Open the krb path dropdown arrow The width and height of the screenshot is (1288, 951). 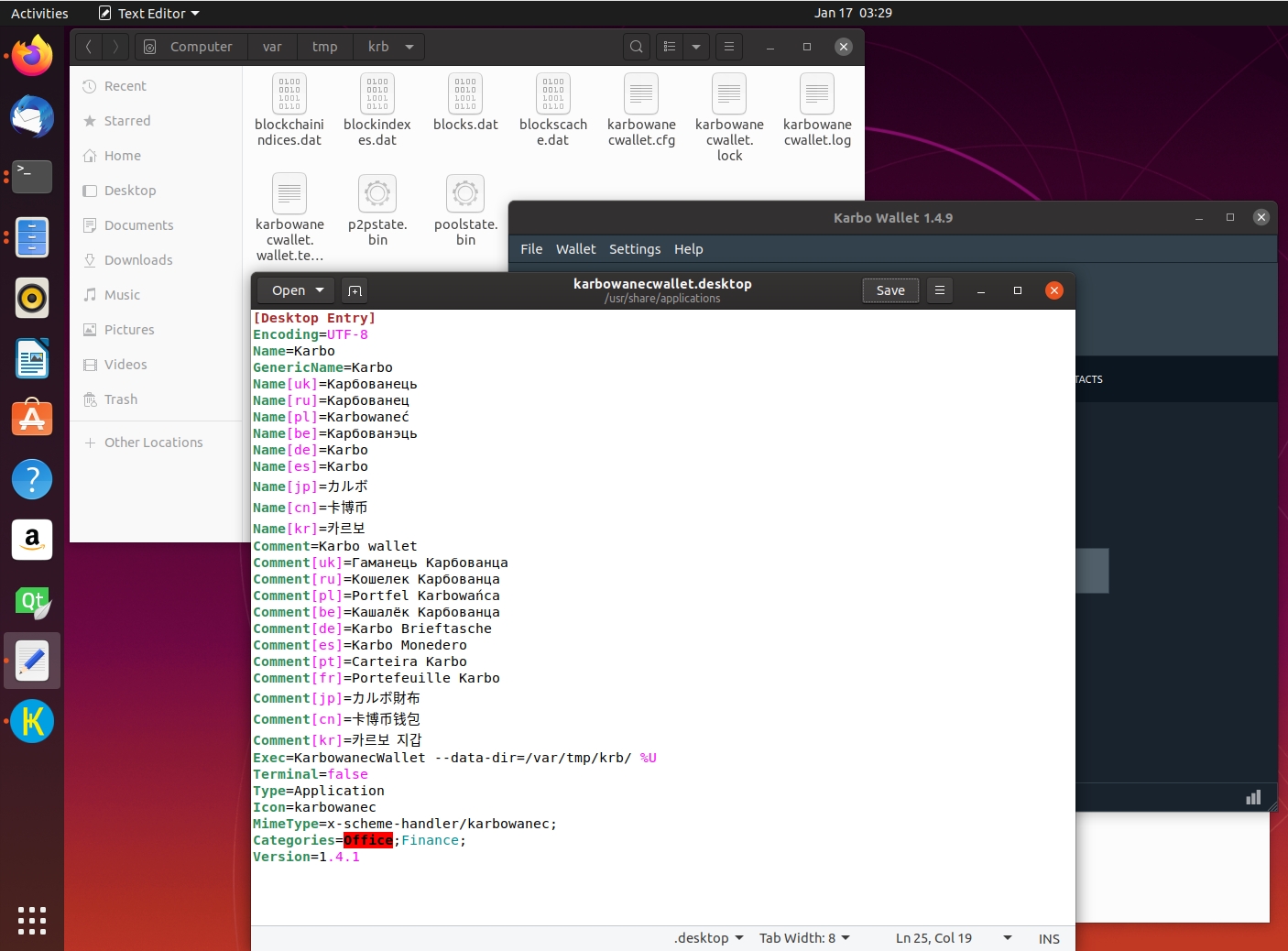tap(409, 47)
